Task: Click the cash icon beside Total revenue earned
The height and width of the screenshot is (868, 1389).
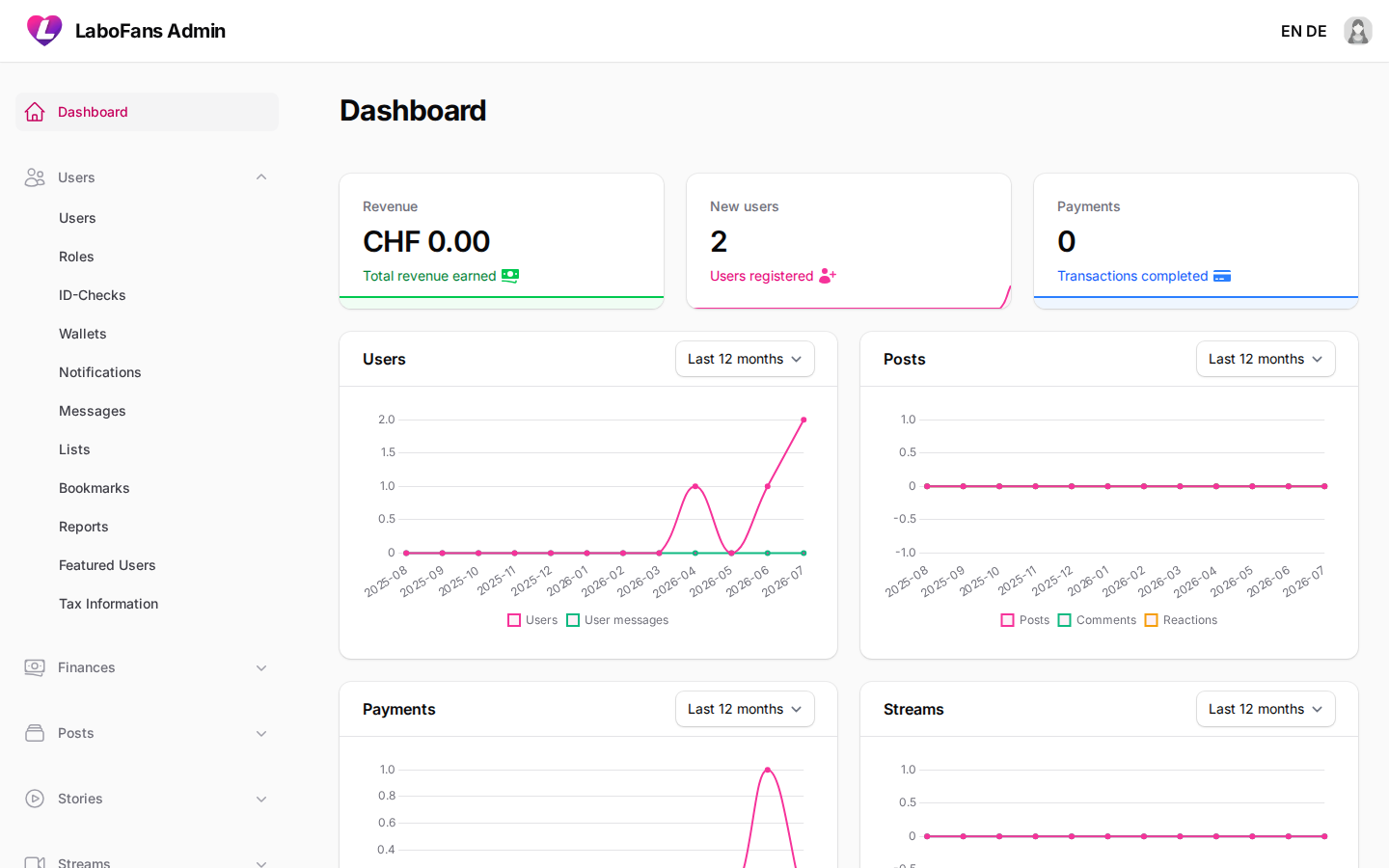Action: pyautogui.click(x=510, y=276)
